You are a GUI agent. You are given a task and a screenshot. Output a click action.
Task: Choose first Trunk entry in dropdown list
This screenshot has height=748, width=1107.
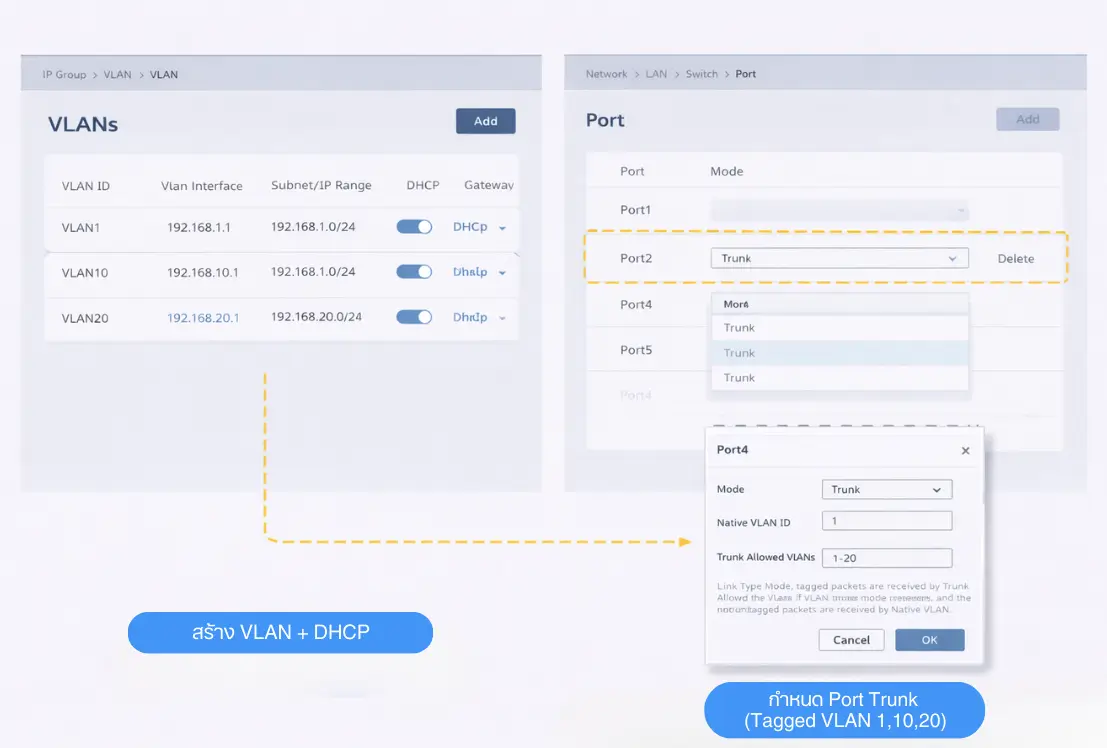point(839,328)
